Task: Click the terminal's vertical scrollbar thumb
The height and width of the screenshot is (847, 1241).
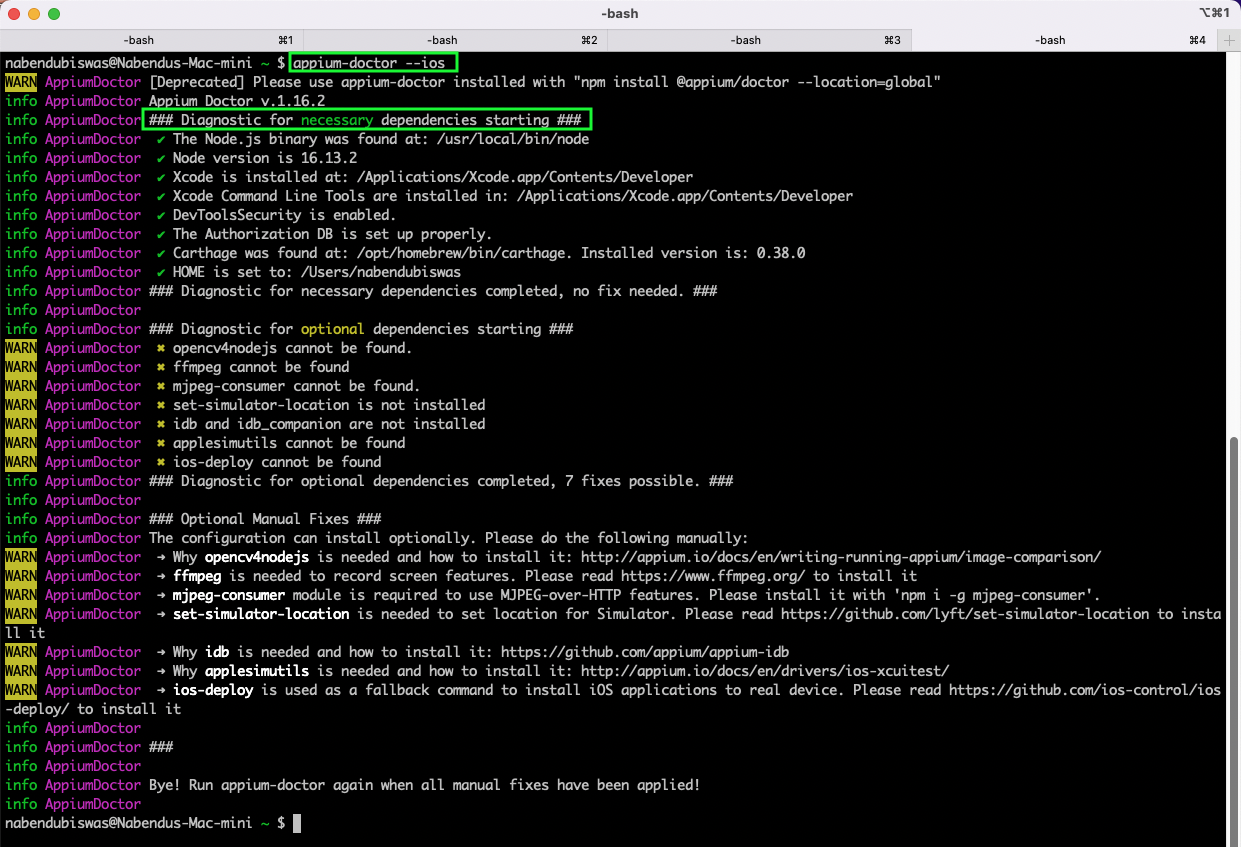Action: point(1234,640)
